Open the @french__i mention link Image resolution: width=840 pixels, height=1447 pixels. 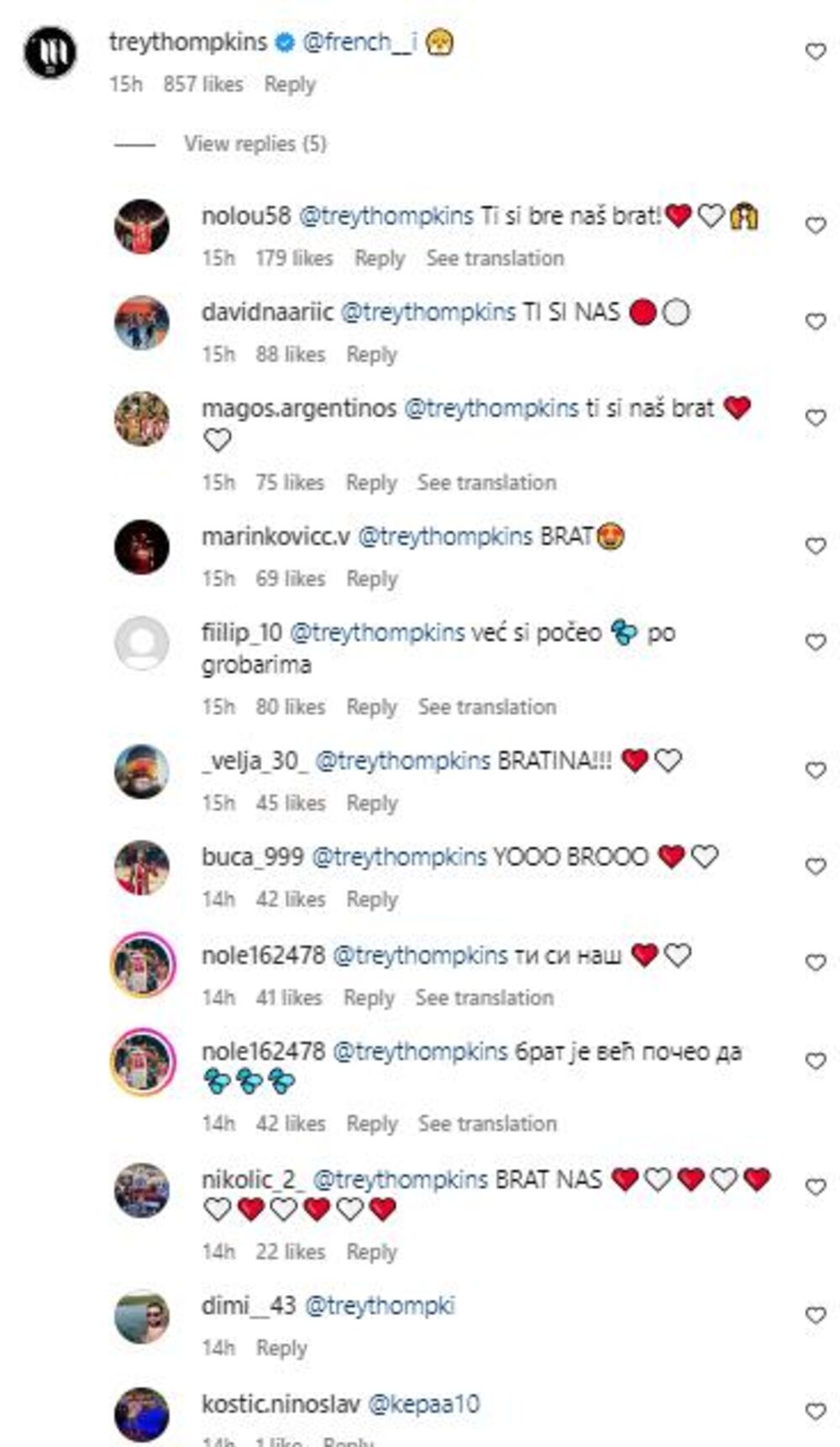(360, 42)
